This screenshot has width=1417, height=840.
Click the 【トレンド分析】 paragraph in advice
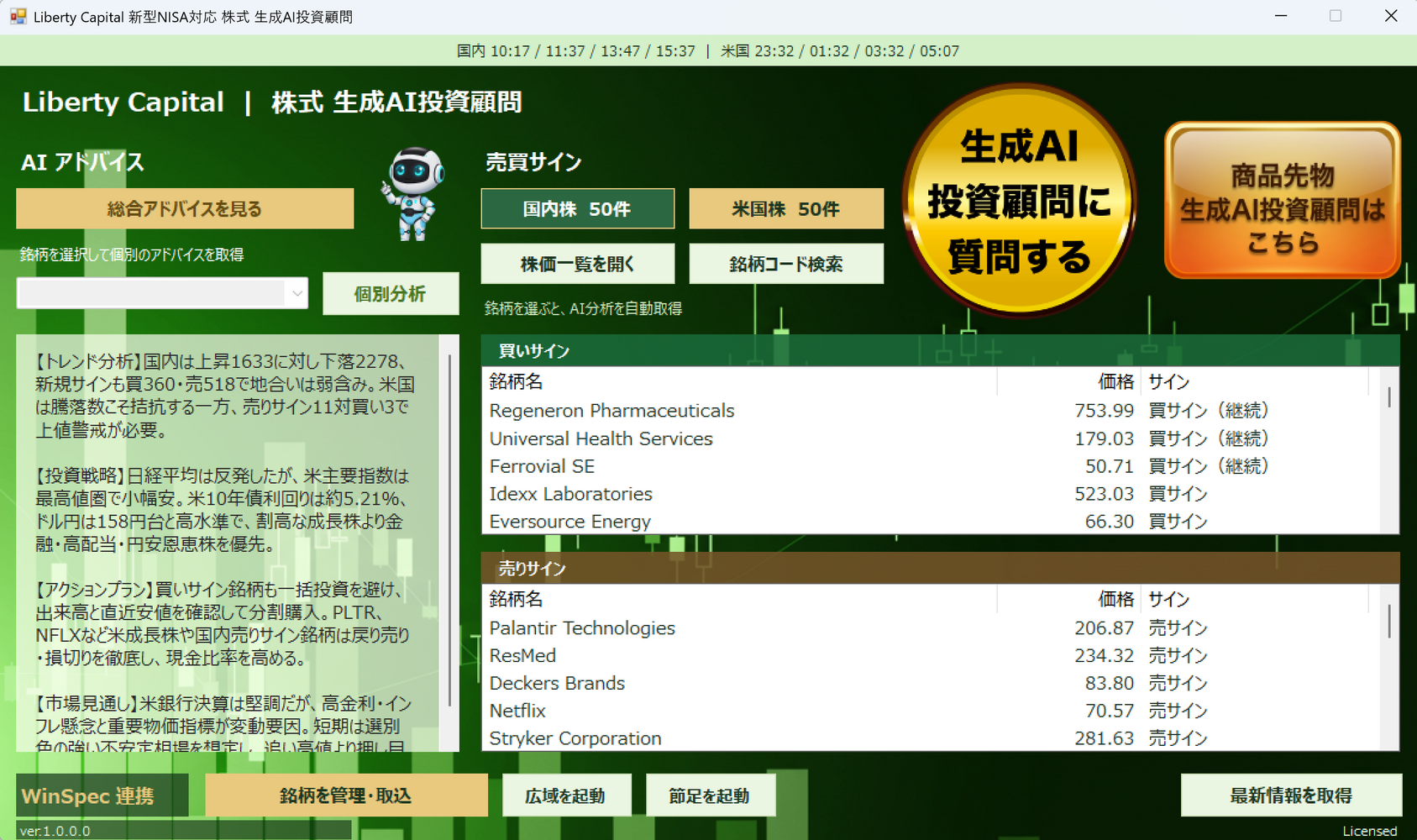(225, 396)
